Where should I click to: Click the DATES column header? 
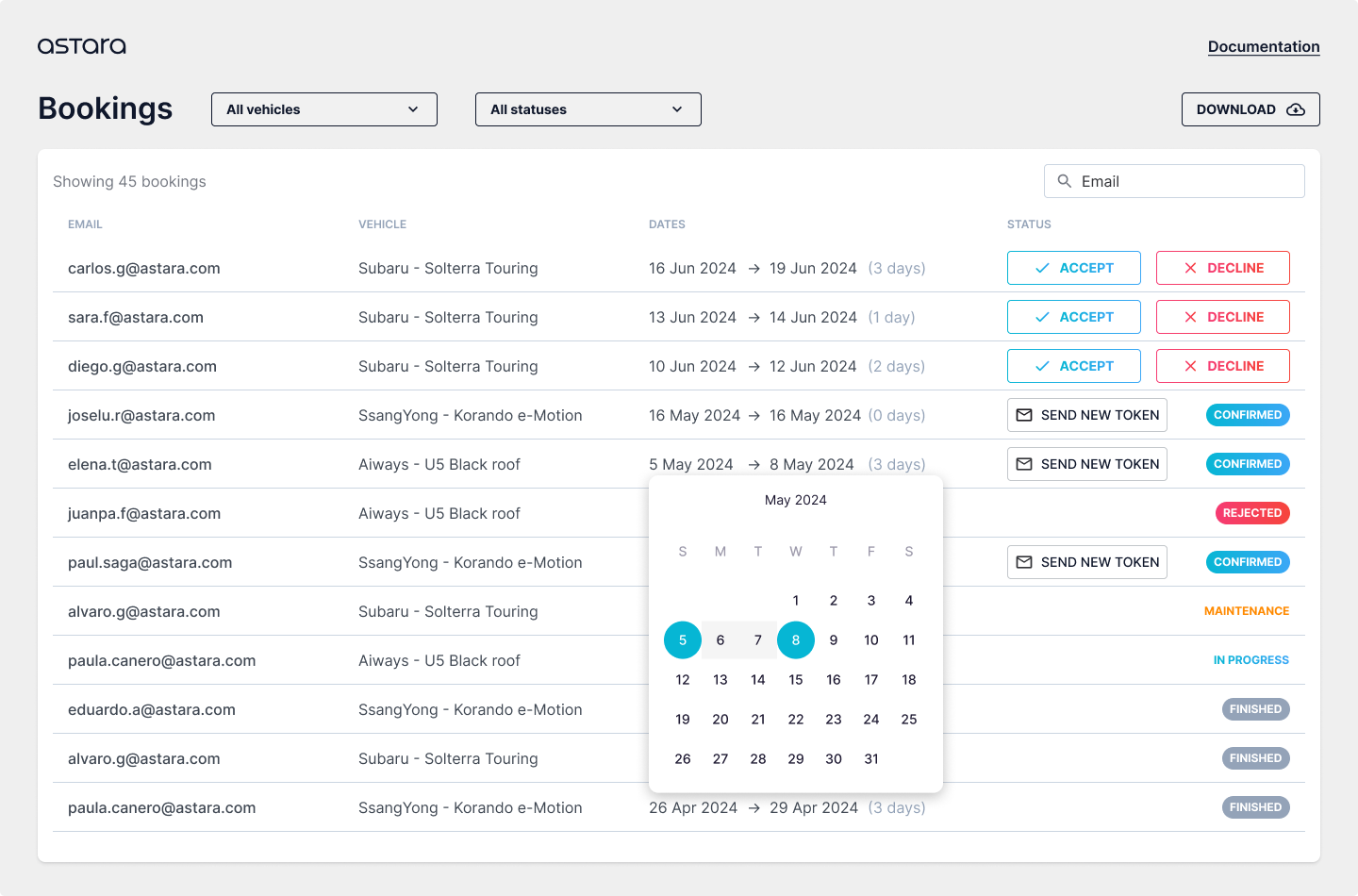pyautogui.click(x=667, y=224)
